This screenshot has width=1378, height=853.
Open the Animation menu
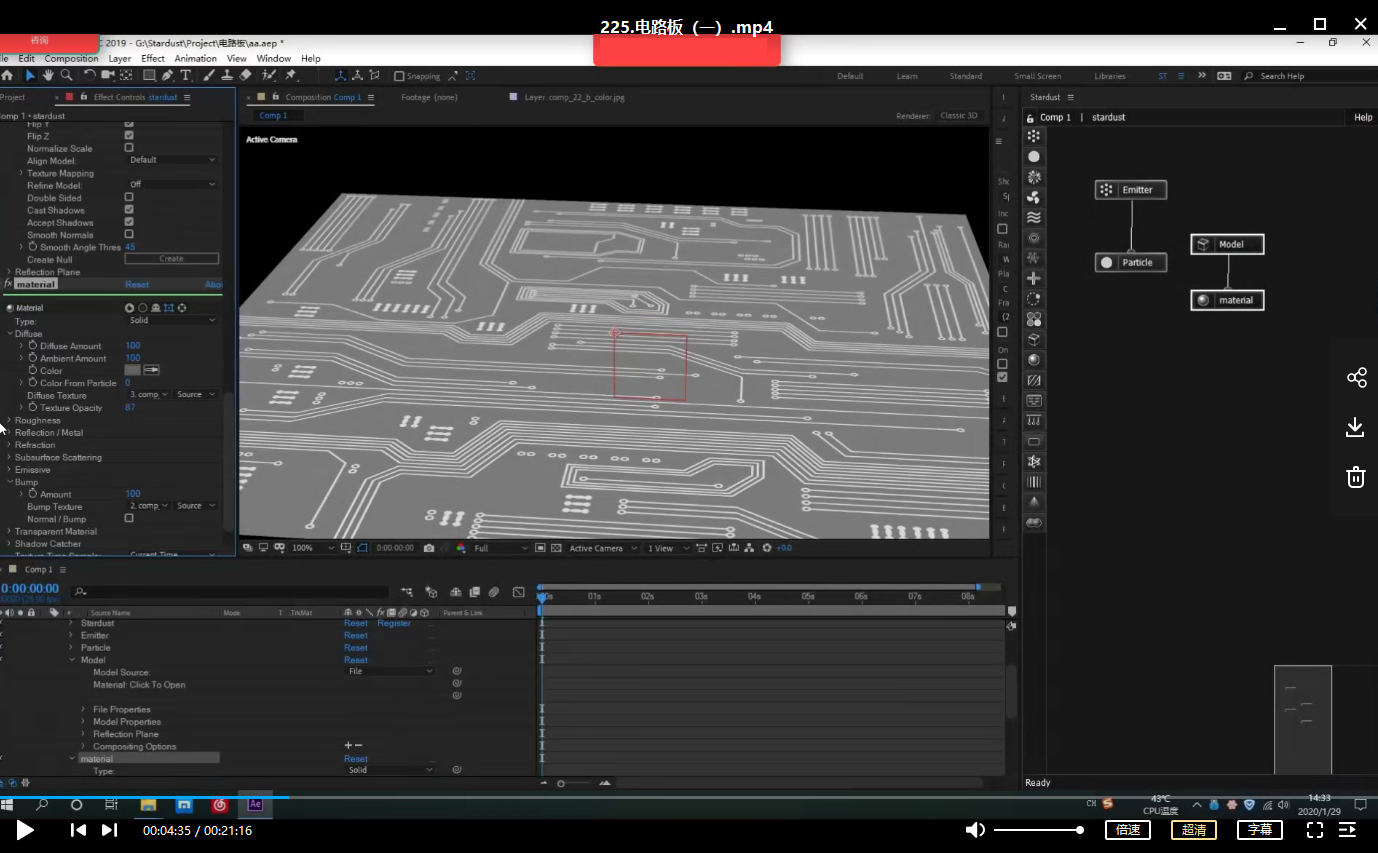195,59
